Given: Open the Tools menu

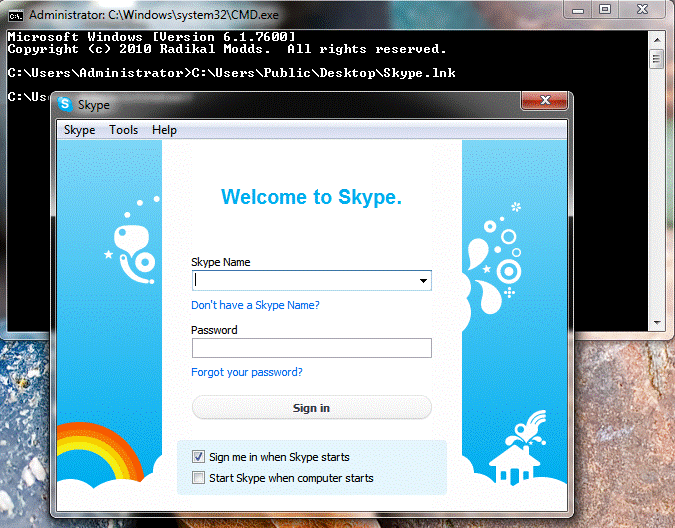Looking at the screenshot, I should 124,130.
